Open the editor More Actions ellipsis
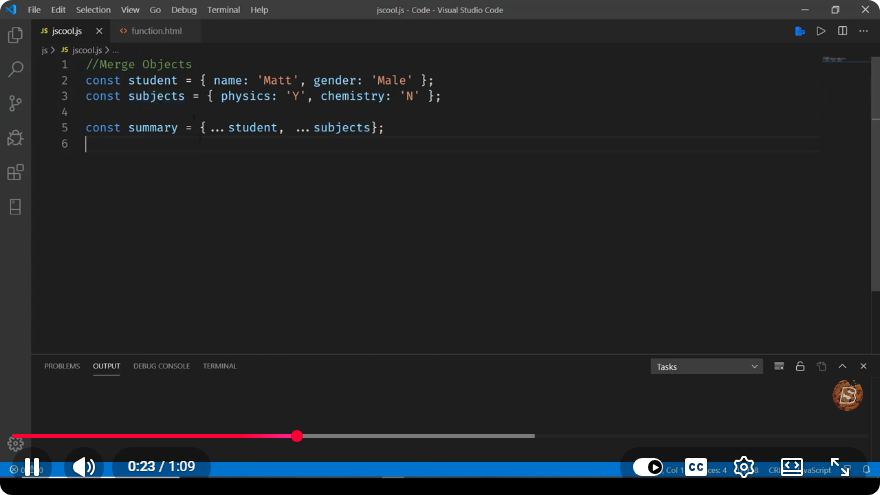Image resolution: width=880 pixels, height=495 pixels. click(x=863, y=31)
